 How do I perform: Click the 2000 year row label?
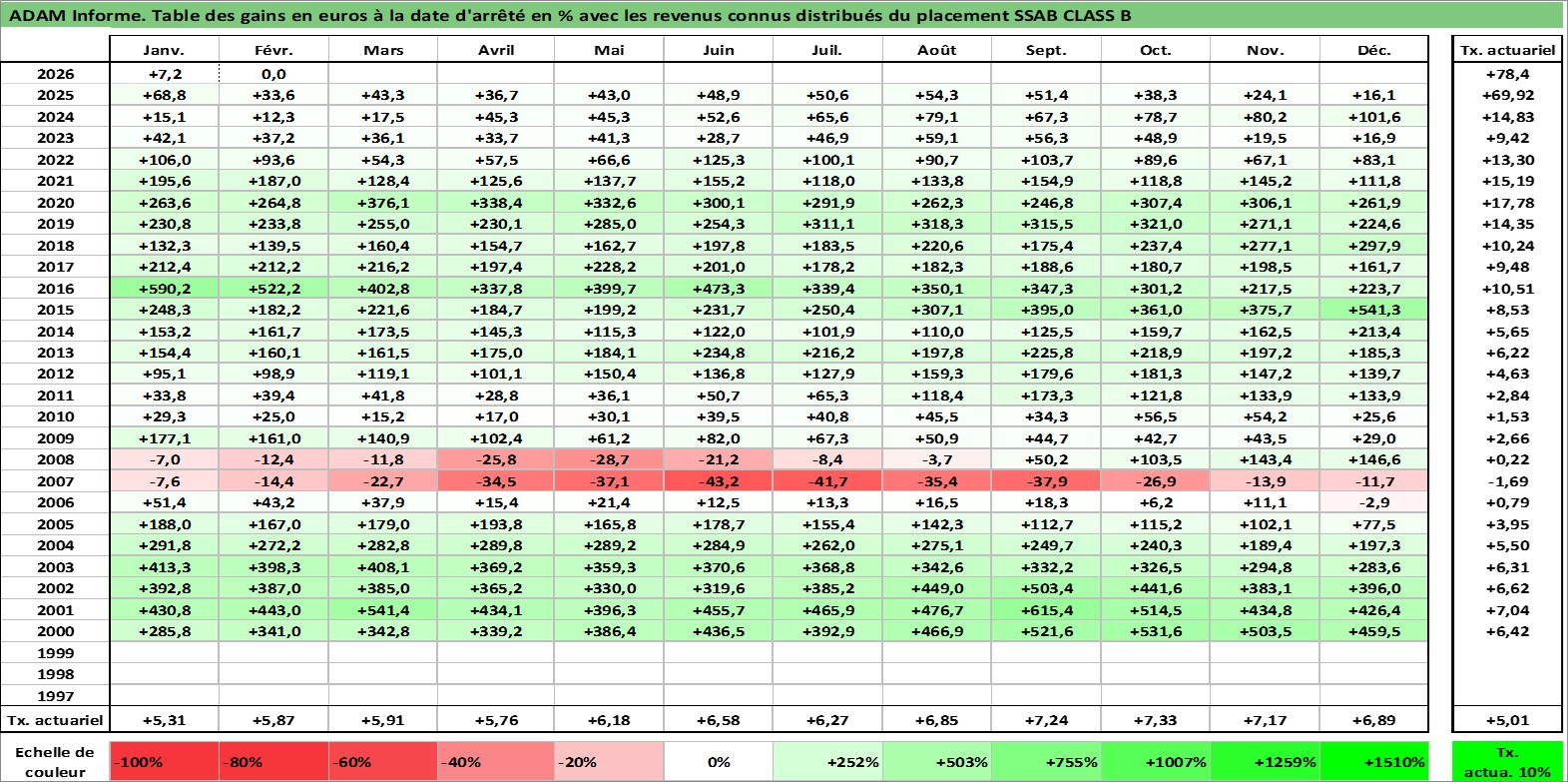tap(56, 631)
